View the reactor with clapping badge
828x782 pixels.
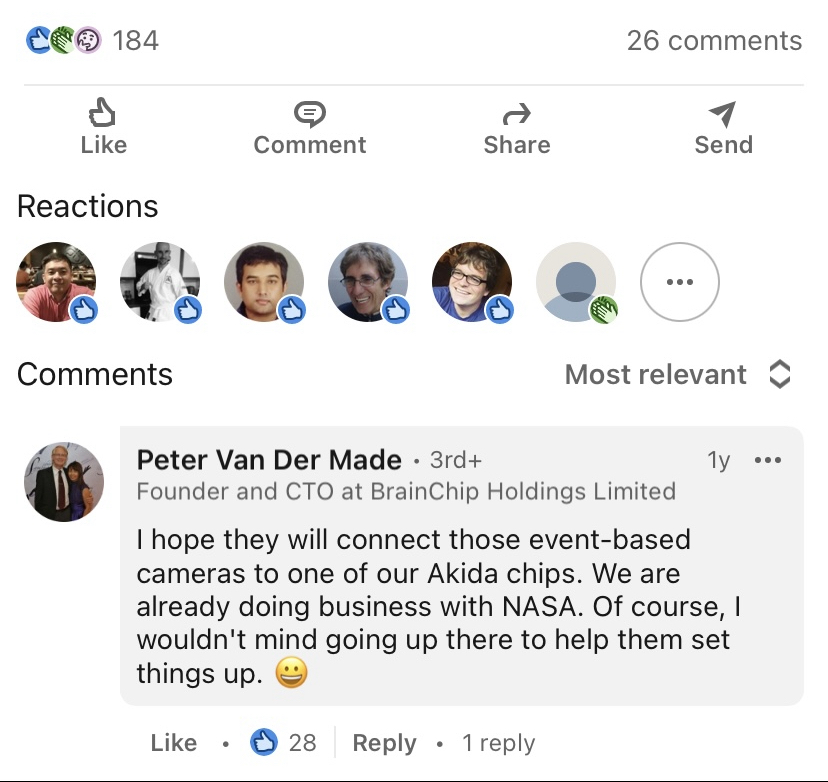pos(576,282)
